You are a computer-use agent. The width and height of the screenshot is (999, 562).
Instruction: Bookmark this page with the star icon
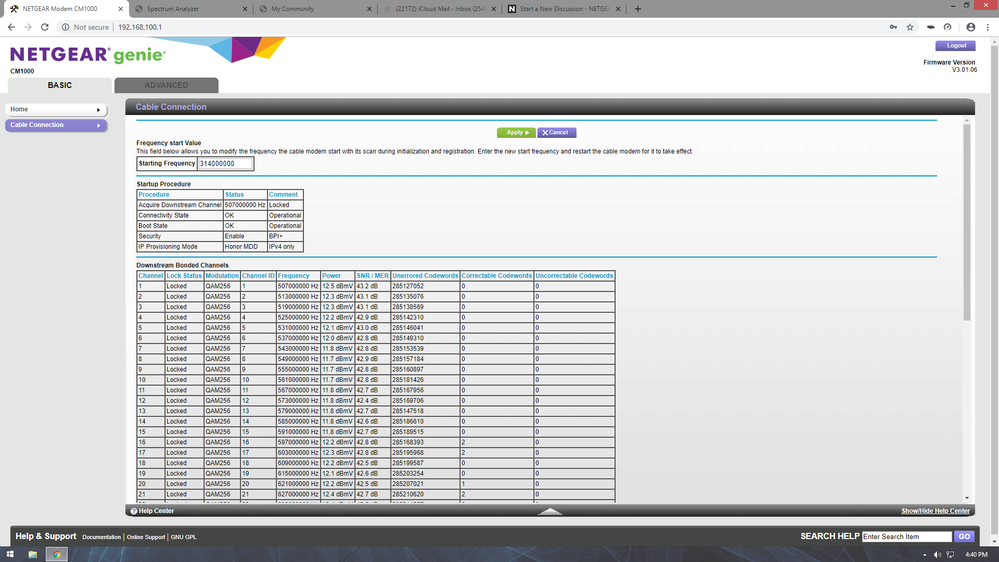[910, 27]
